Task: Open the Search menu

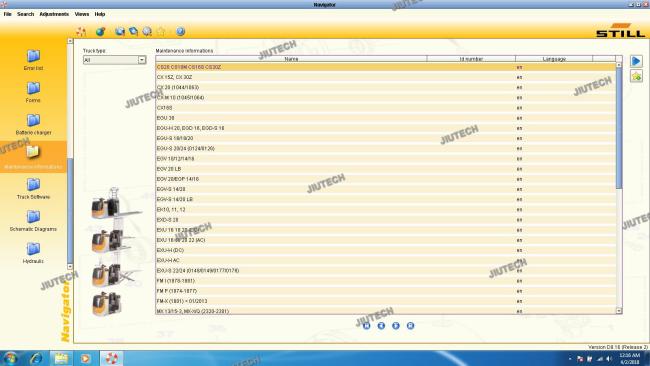Action: click(x=25, y=14)
